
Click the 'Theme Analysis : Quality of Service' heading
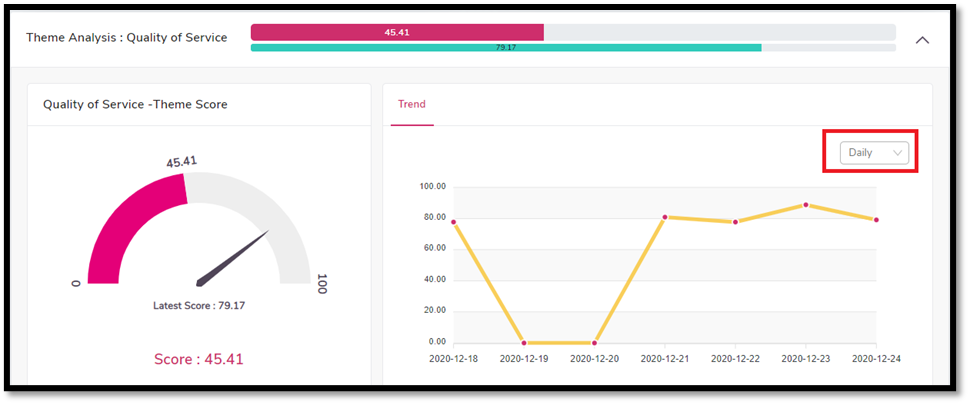(127, 38)
